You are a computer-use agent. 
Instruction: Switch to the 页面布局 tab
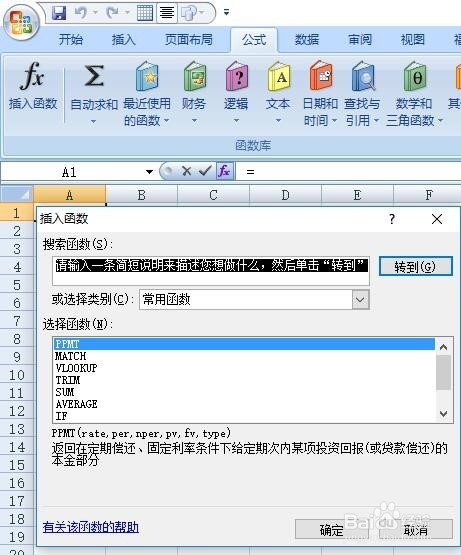(189, 39)
